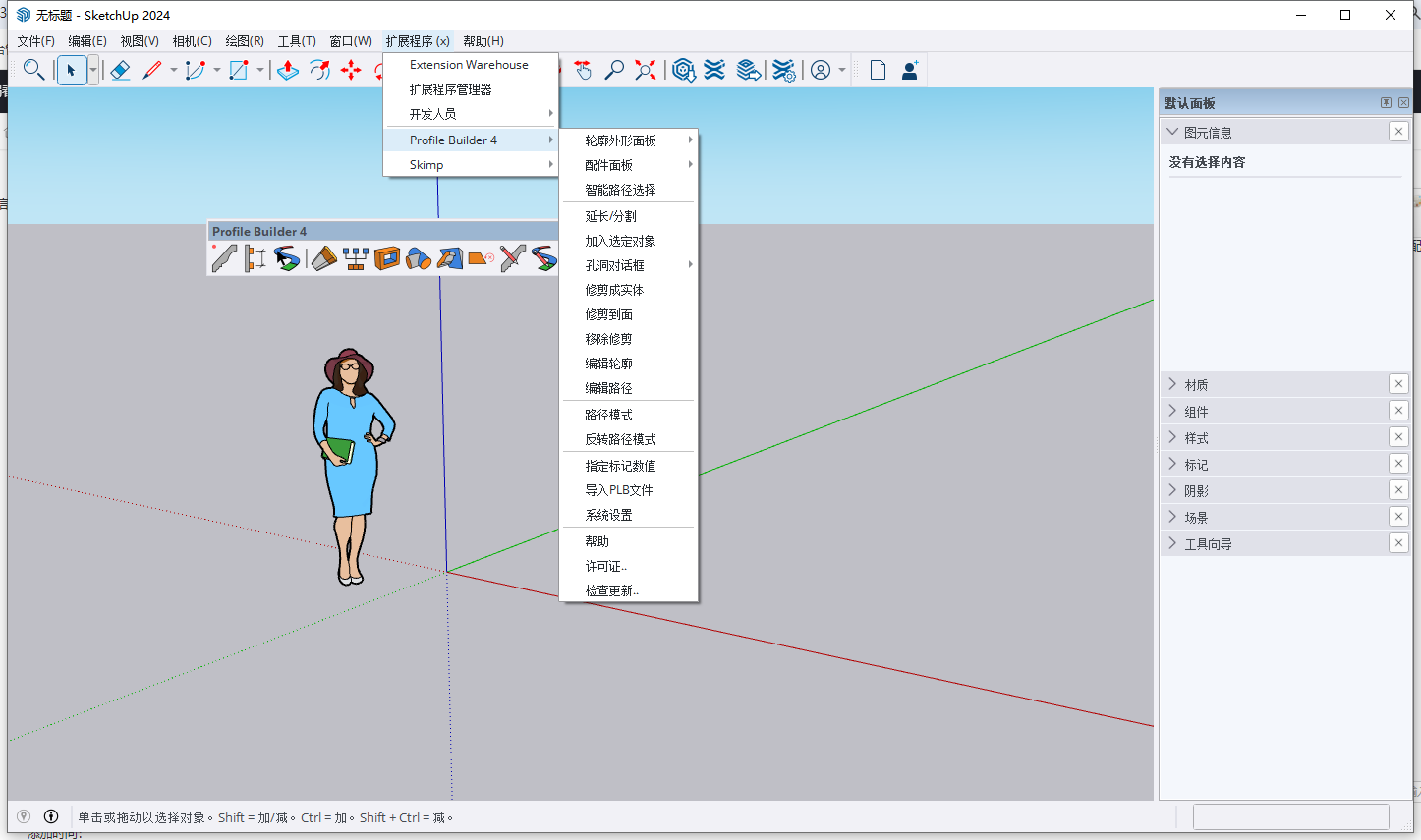Click the user account icon
The width and height of the screenshot is (1421, 840).
click(x=821, y=70)
